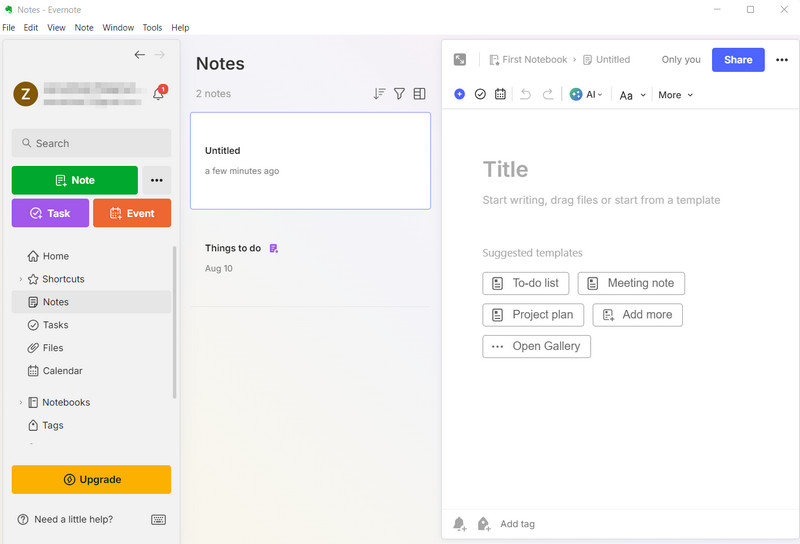Click the sidebar vertical scrollbar

point(174,322)
